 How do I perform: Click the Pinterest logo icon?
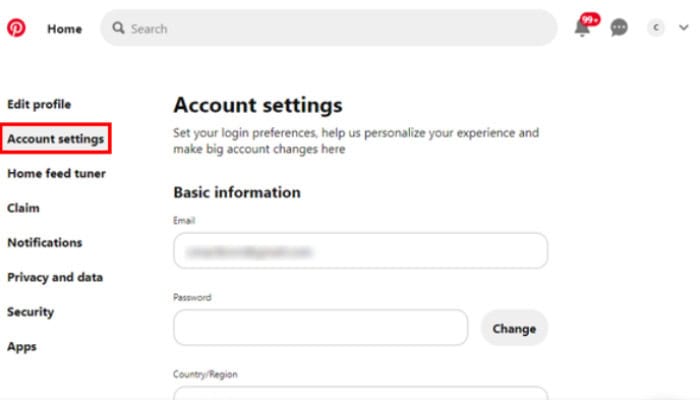(x=16, y=28)
